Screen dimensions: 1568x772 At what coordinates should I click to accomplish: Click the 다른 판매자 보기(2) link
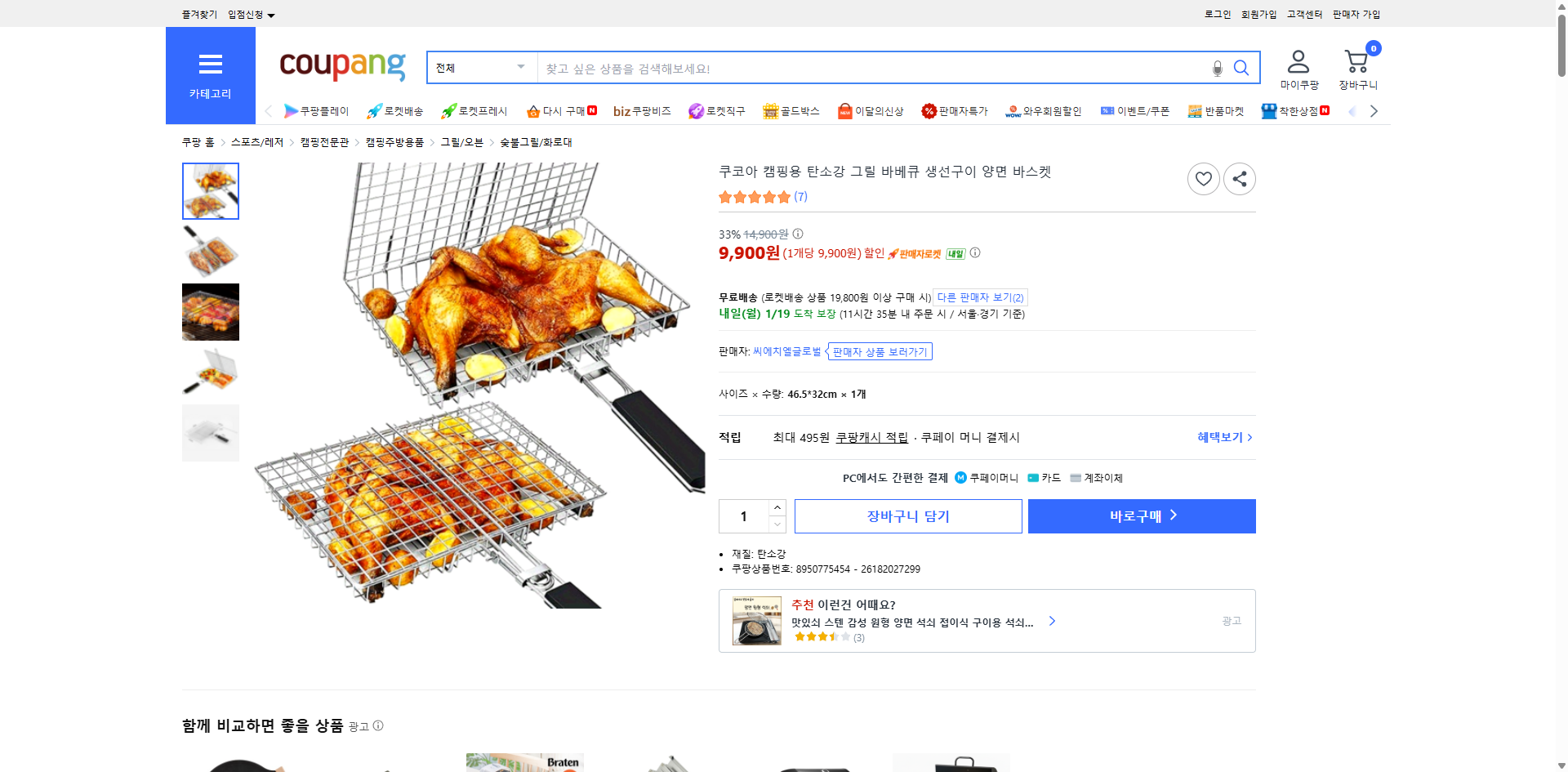pyautogui.click(x=979, y=297)
